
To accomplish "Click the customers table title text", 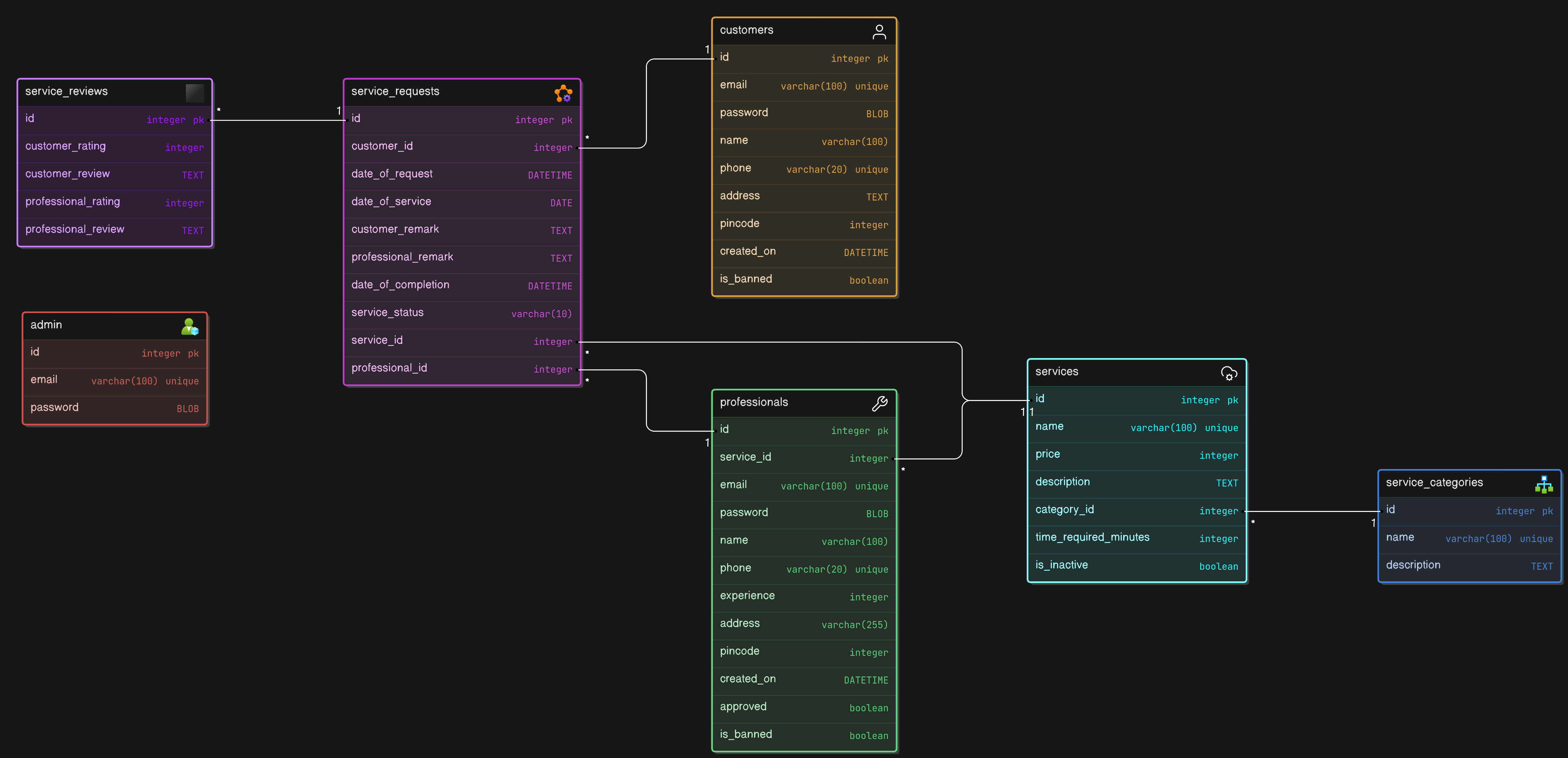I will click(x=746, y=30).
